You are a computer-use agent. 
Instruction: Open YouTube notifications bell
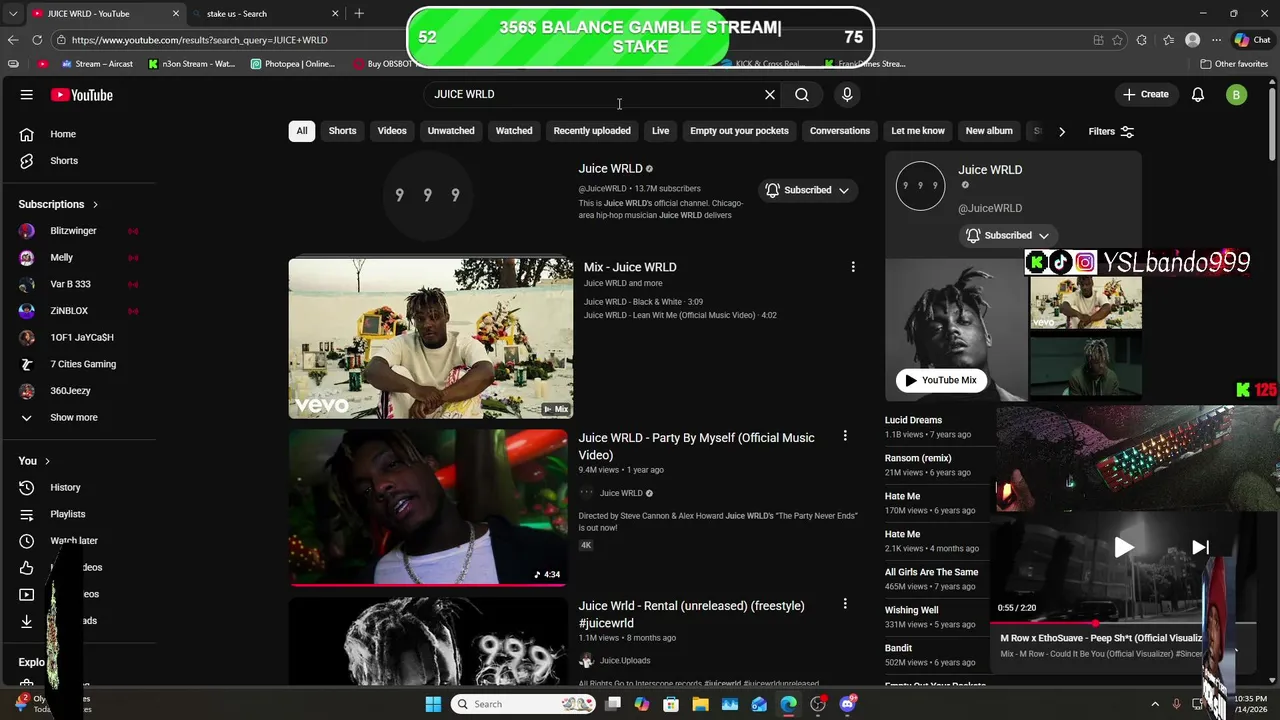1198,94
